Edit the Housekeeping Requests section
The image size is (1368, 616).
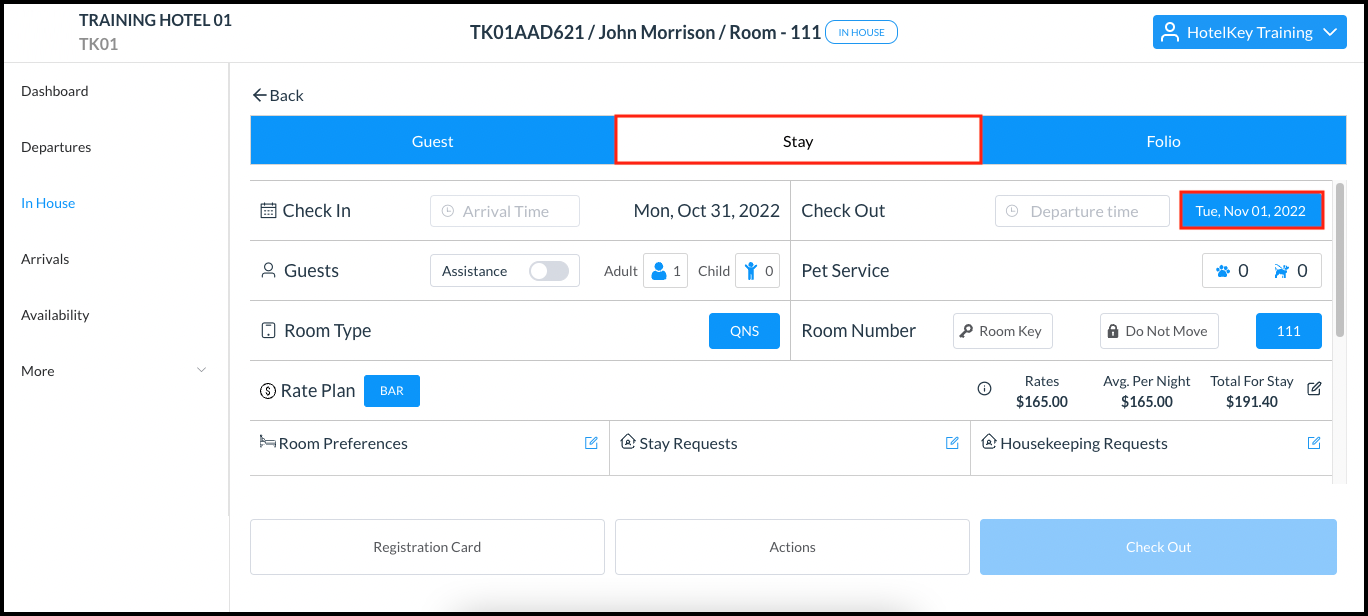[x=1313, y=442]
